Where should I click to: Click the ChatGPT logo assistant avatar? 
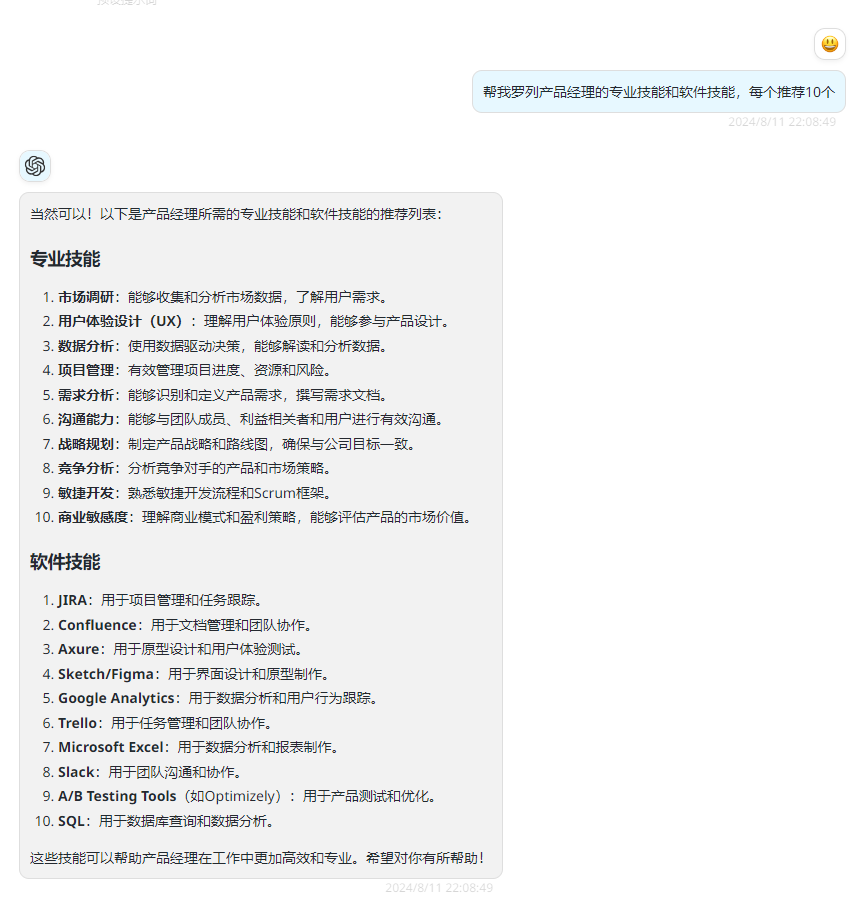pyautogui.click(x=35, y=166)
